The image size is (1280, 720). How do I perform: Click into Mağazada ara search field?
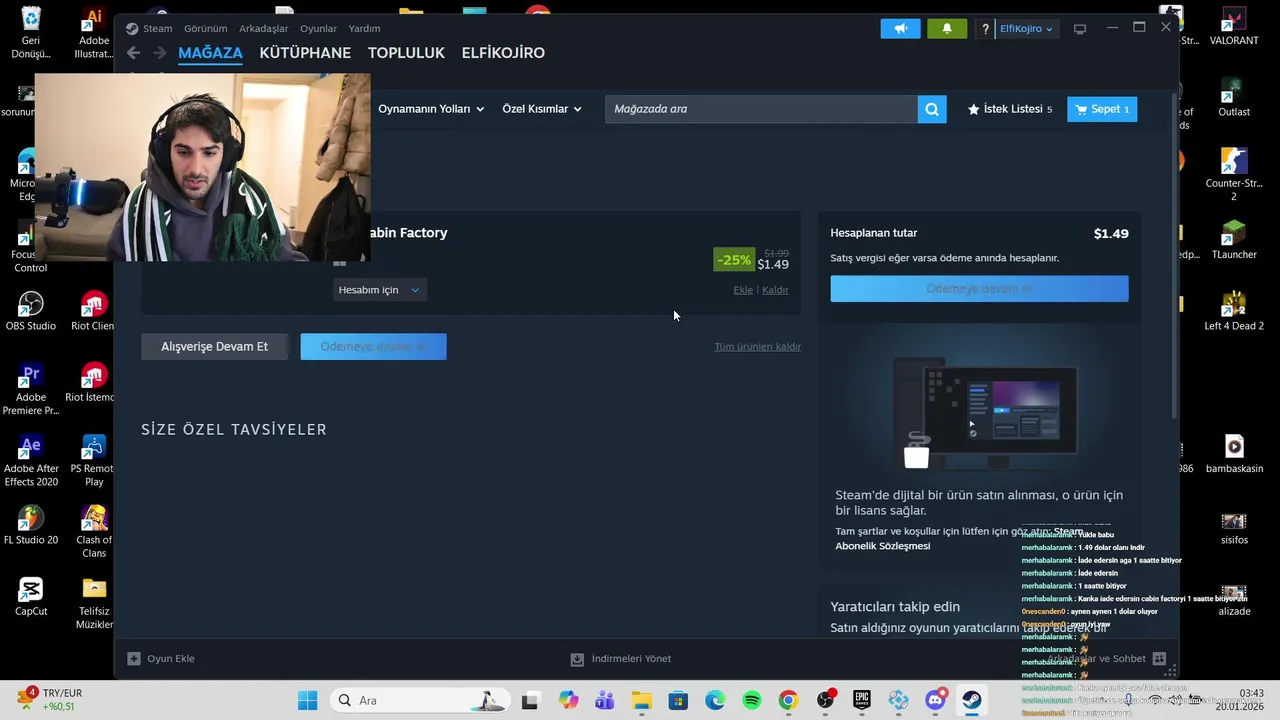click(x=761, y=109)
